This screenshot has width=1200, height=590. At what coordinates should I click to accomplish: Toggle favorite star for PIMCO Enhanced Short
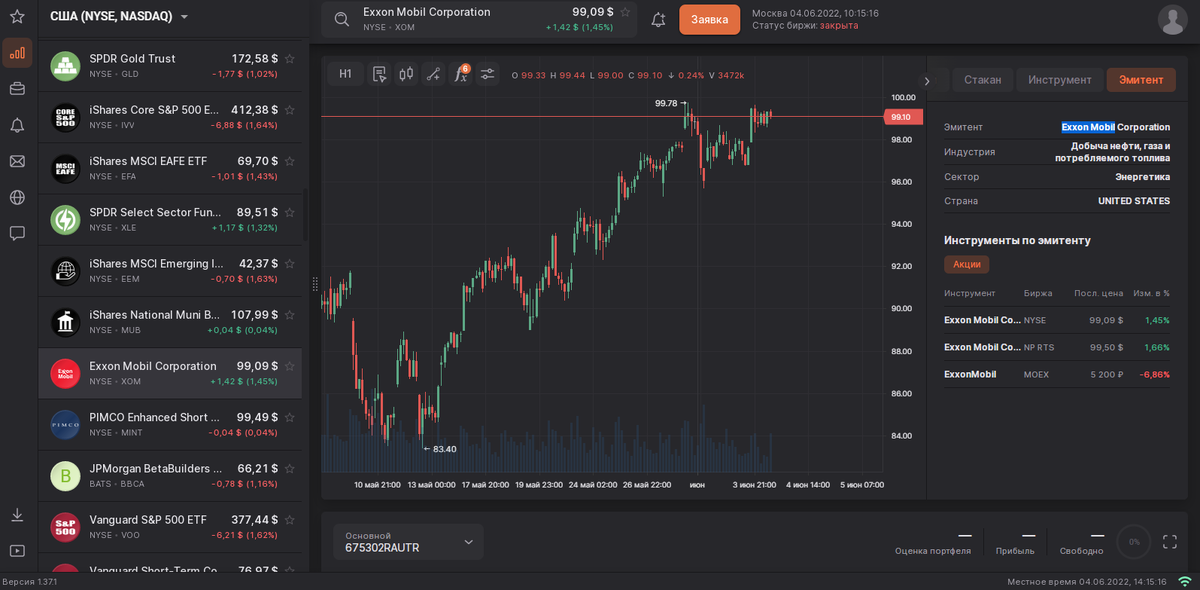point(290,417)
